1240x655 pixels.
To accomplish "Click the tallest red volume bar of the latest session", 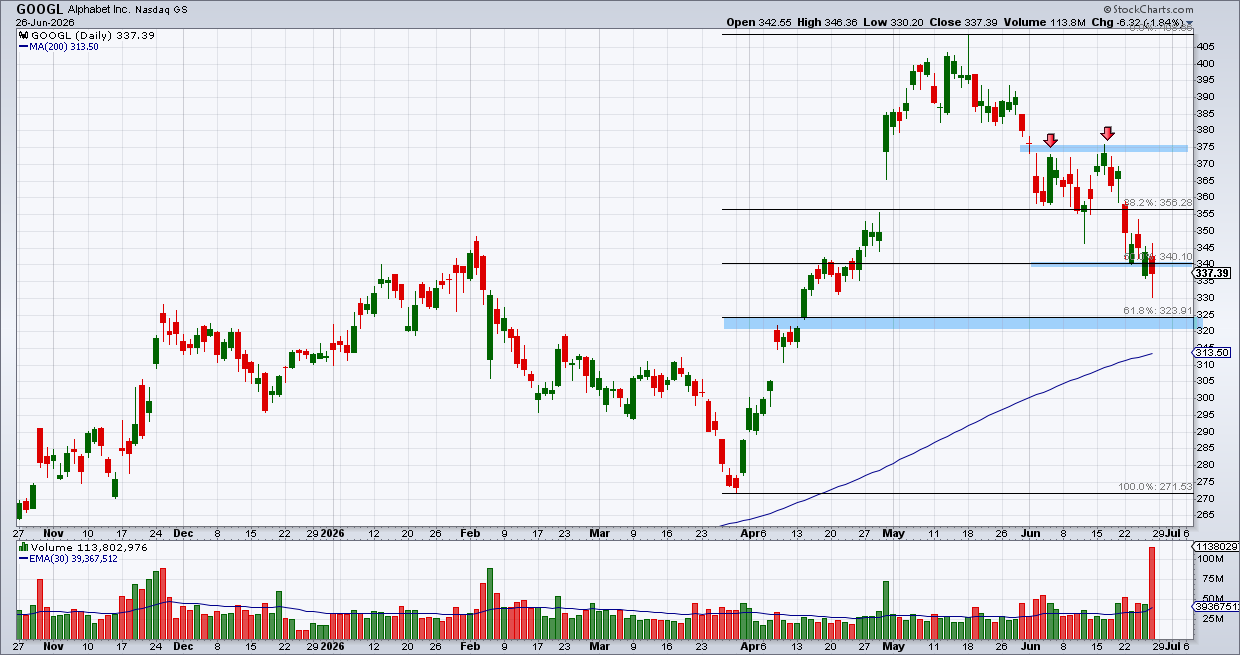I will point(1153,594).
